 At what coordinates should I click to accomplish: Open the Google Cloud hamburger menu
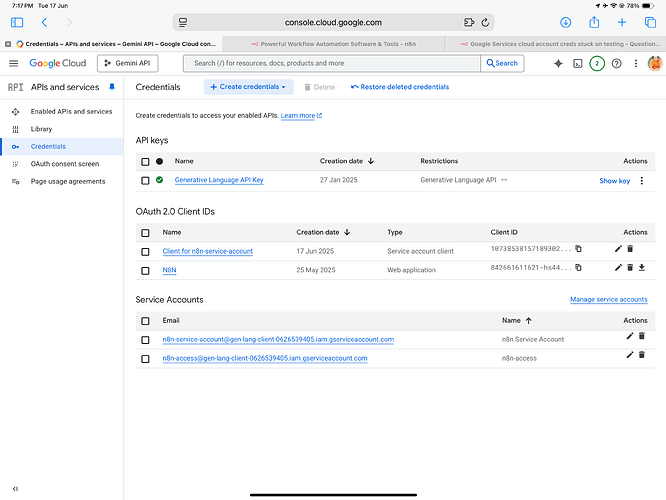[14, 63]
